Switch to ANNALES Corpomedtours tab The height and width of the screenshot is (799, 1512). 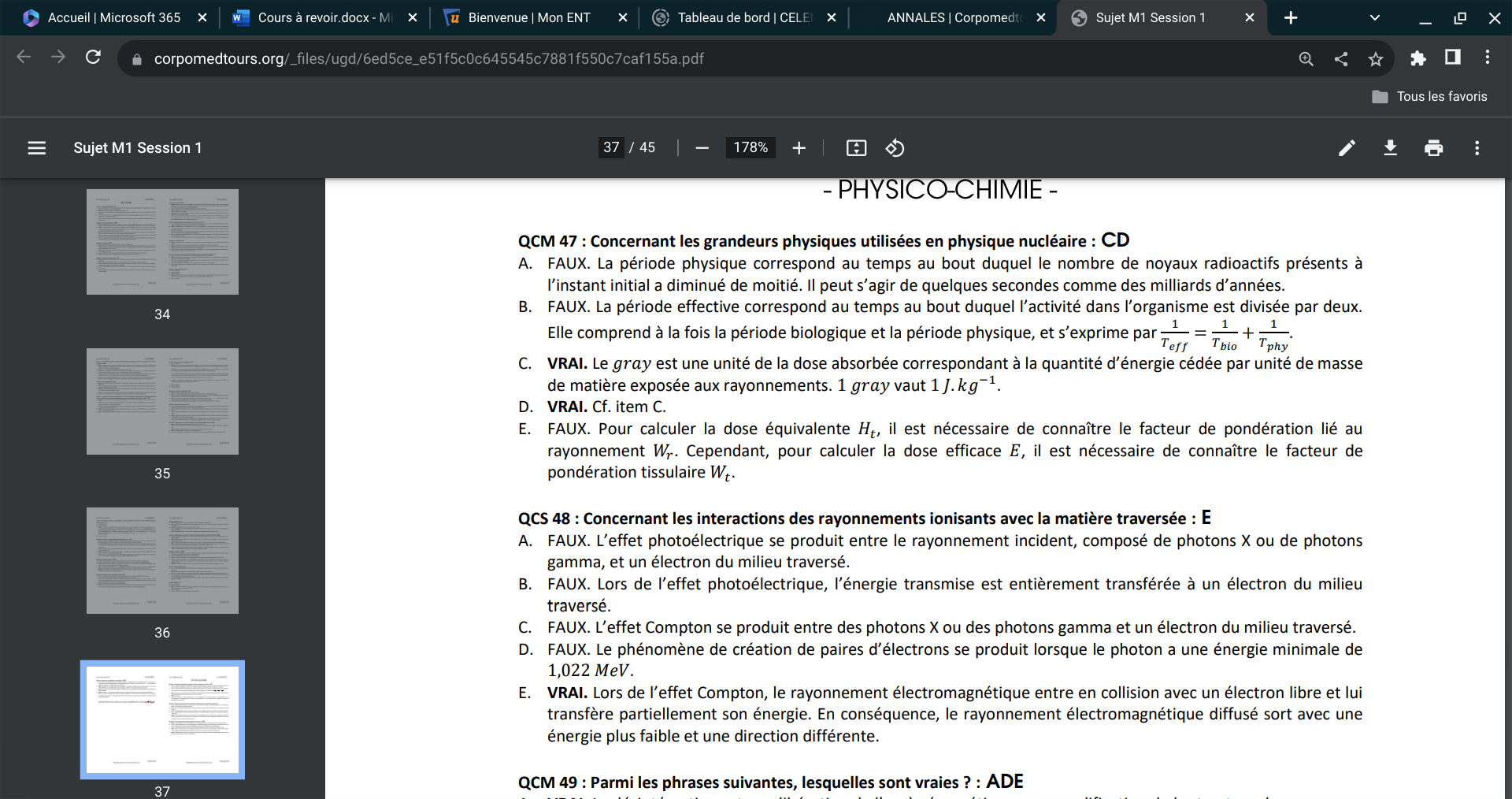[953, 17]
